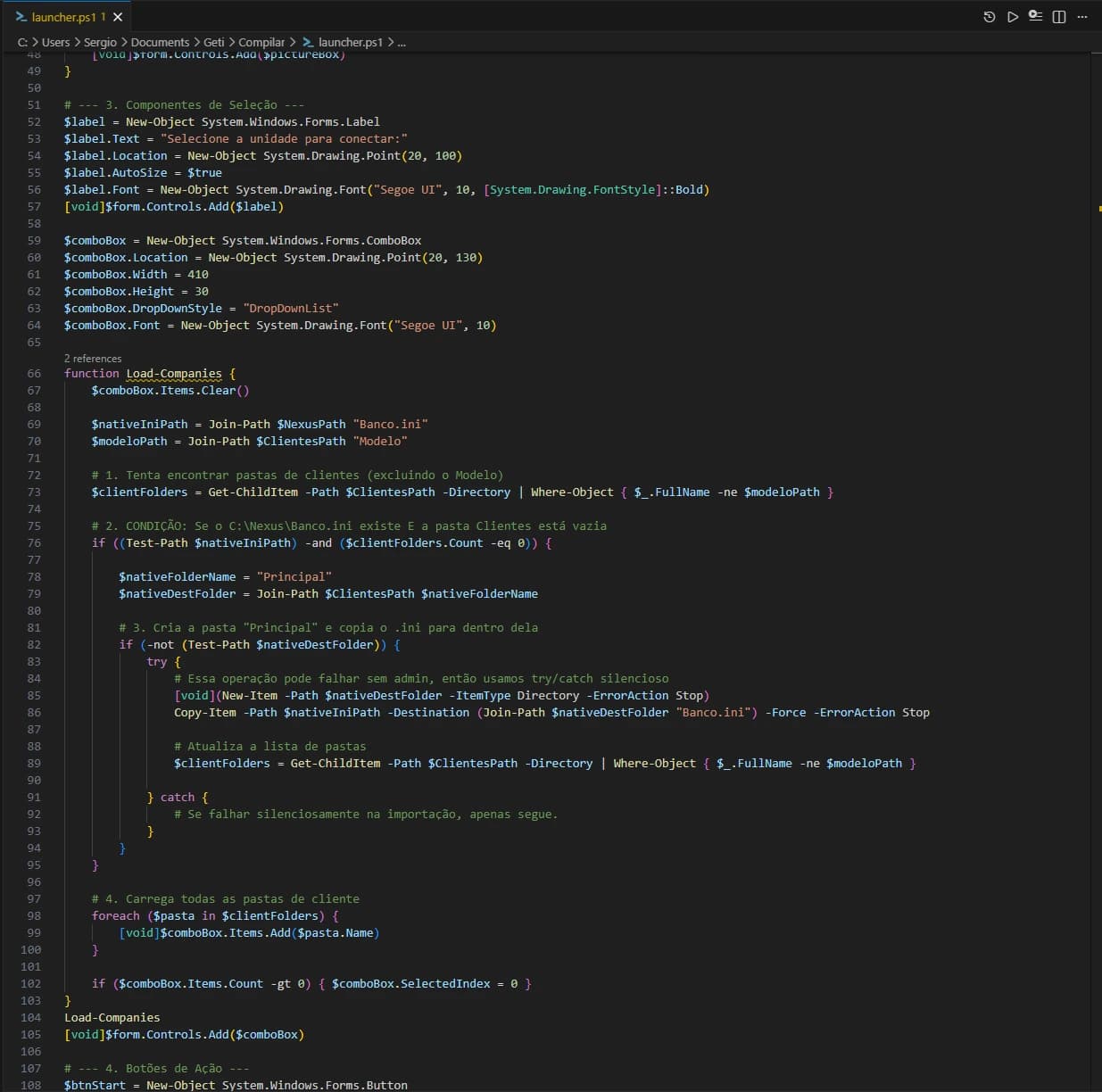Image resolution: width=1102 pixels, height=1092 pixels.
Task: Click the PowerShell icon in the breadcrumb
Action: click(x=308, y=42)
